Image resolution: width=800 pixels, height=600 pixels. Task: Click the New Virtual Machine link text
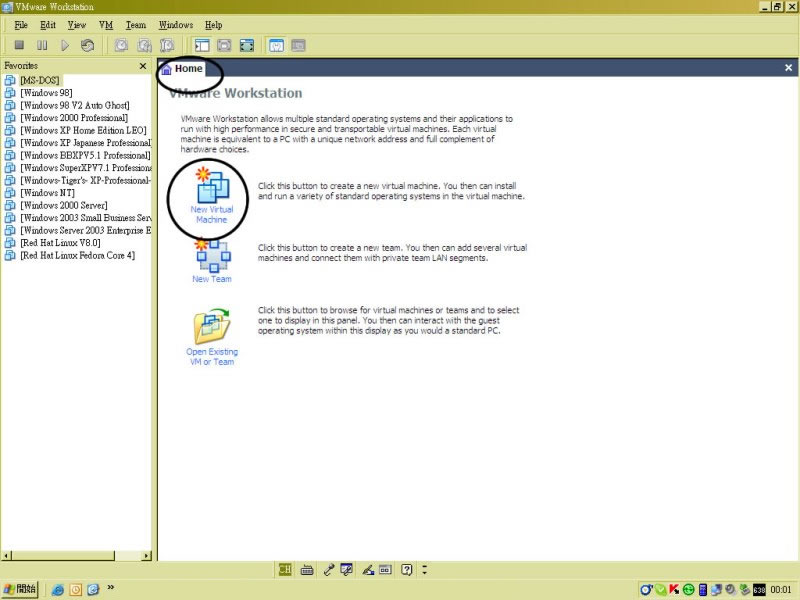[x=212, y=214]
